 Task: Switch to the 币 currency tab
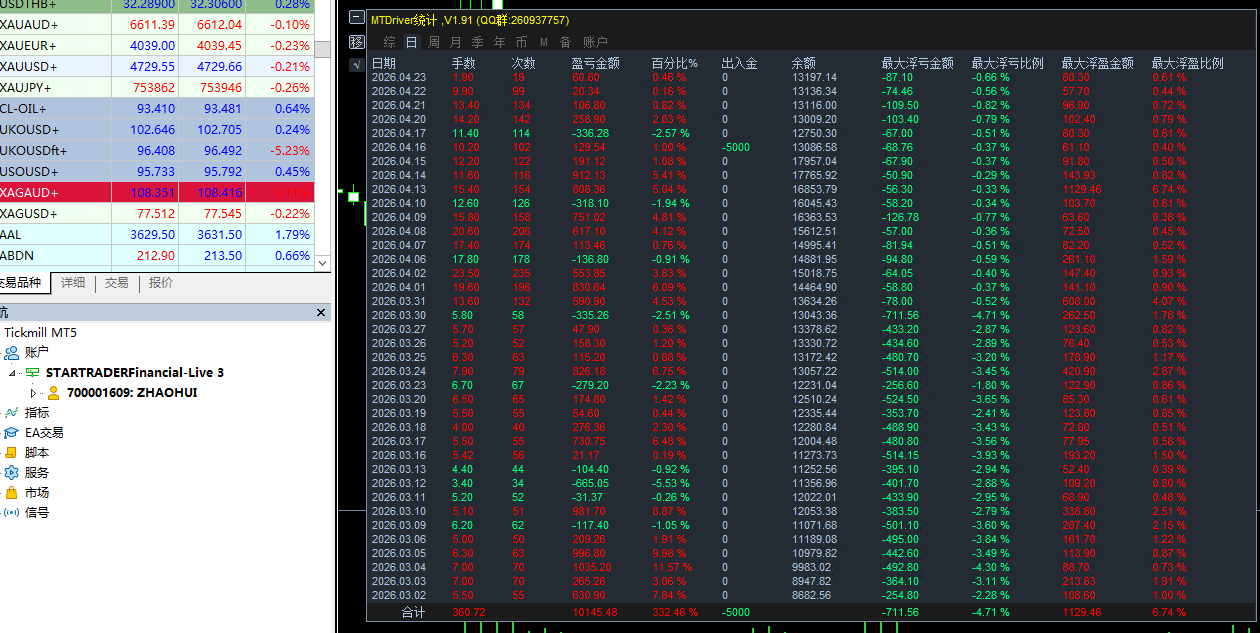[x=521, y=42]
